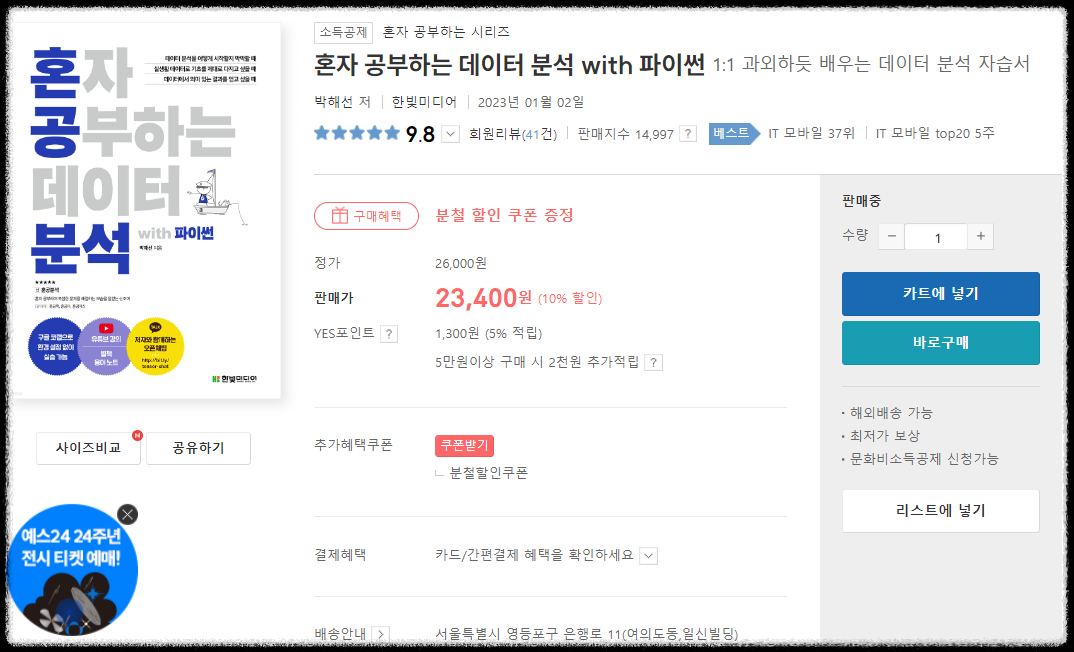Image resolution: width=1074 pixels, height=652 pixels.
Task: Click the publish date 2023년 01월 02일
Action: coord(531,102)
